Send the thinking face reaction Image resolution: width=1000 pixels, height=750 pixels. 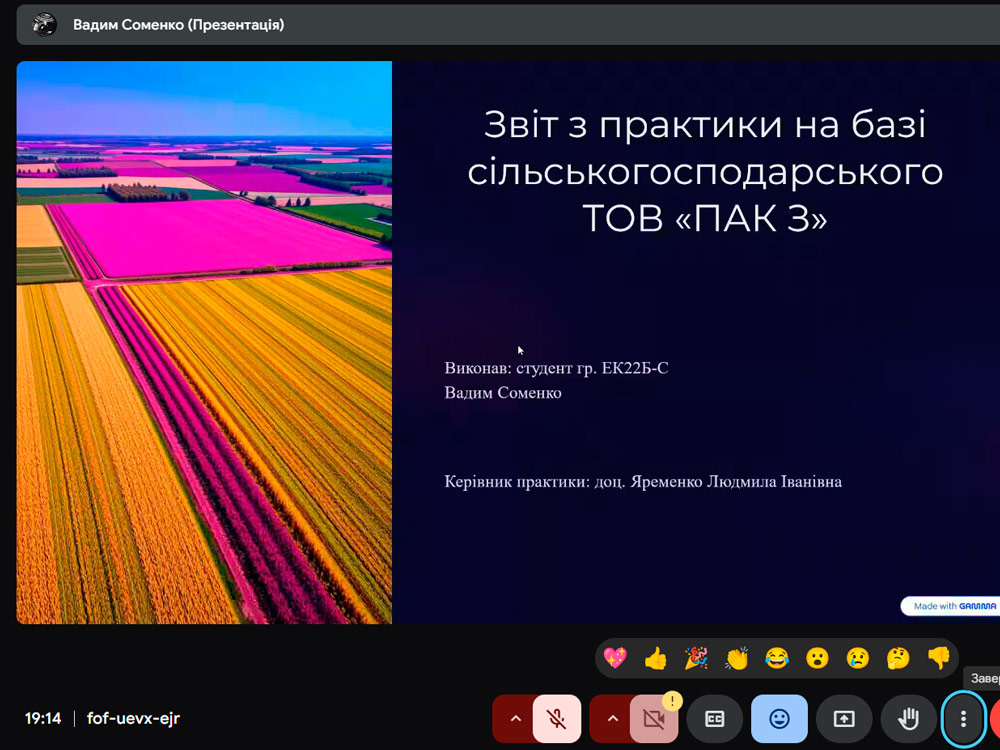tap(898, 658)
